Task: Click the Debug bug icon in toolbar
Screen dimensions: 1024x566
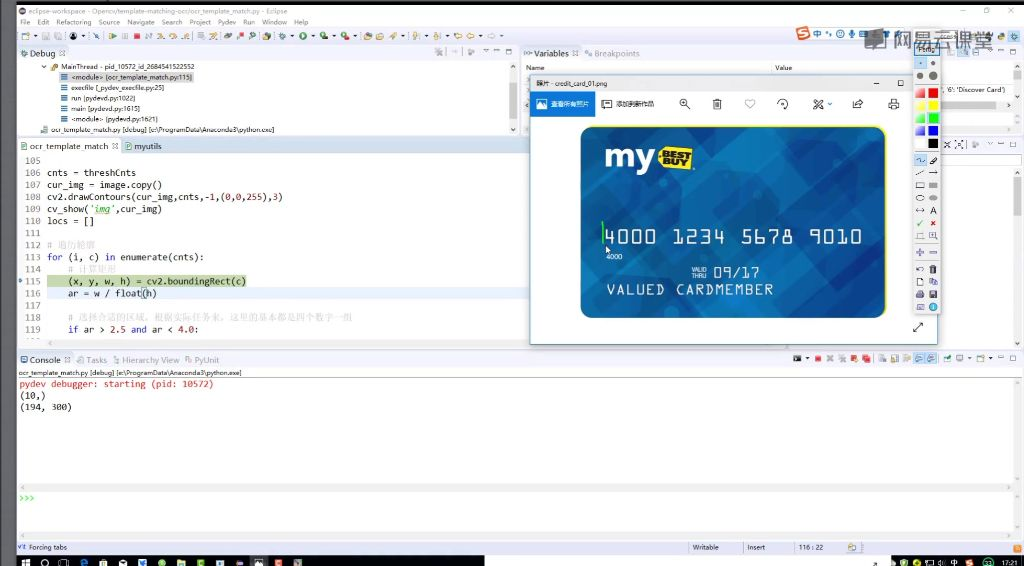Action: point(282,36)
